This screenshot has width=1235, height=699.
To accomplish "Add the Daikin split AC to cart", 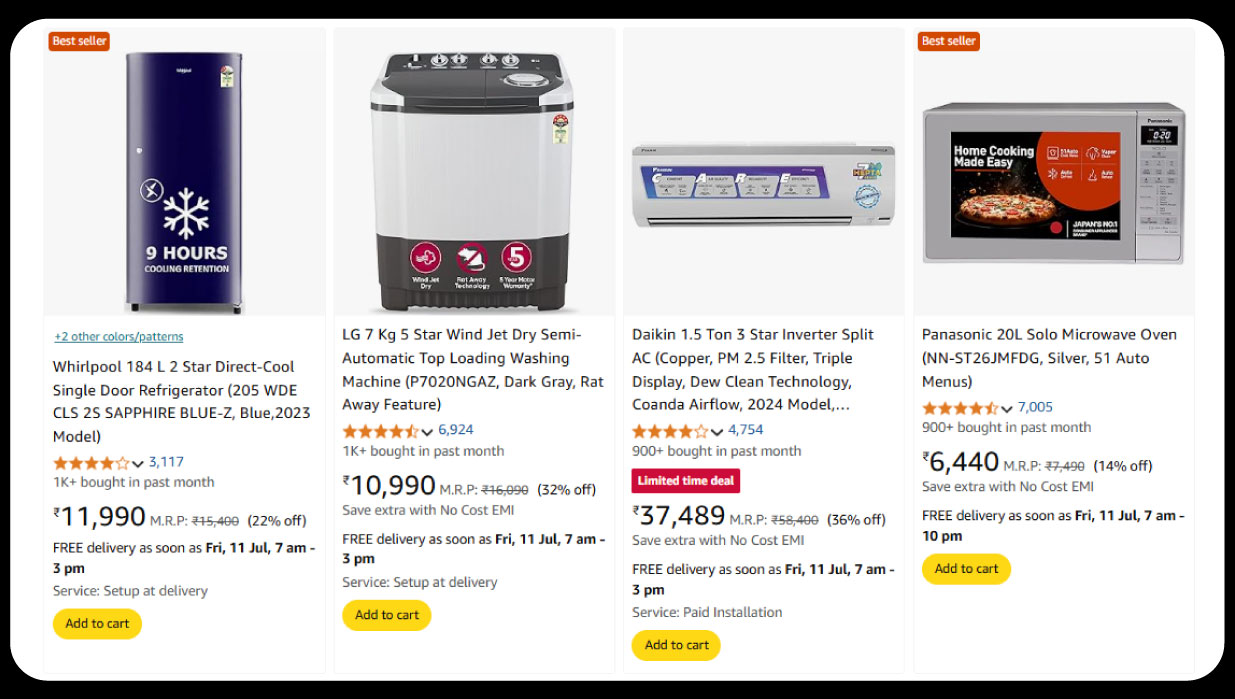I will click(x=677, y=645).
